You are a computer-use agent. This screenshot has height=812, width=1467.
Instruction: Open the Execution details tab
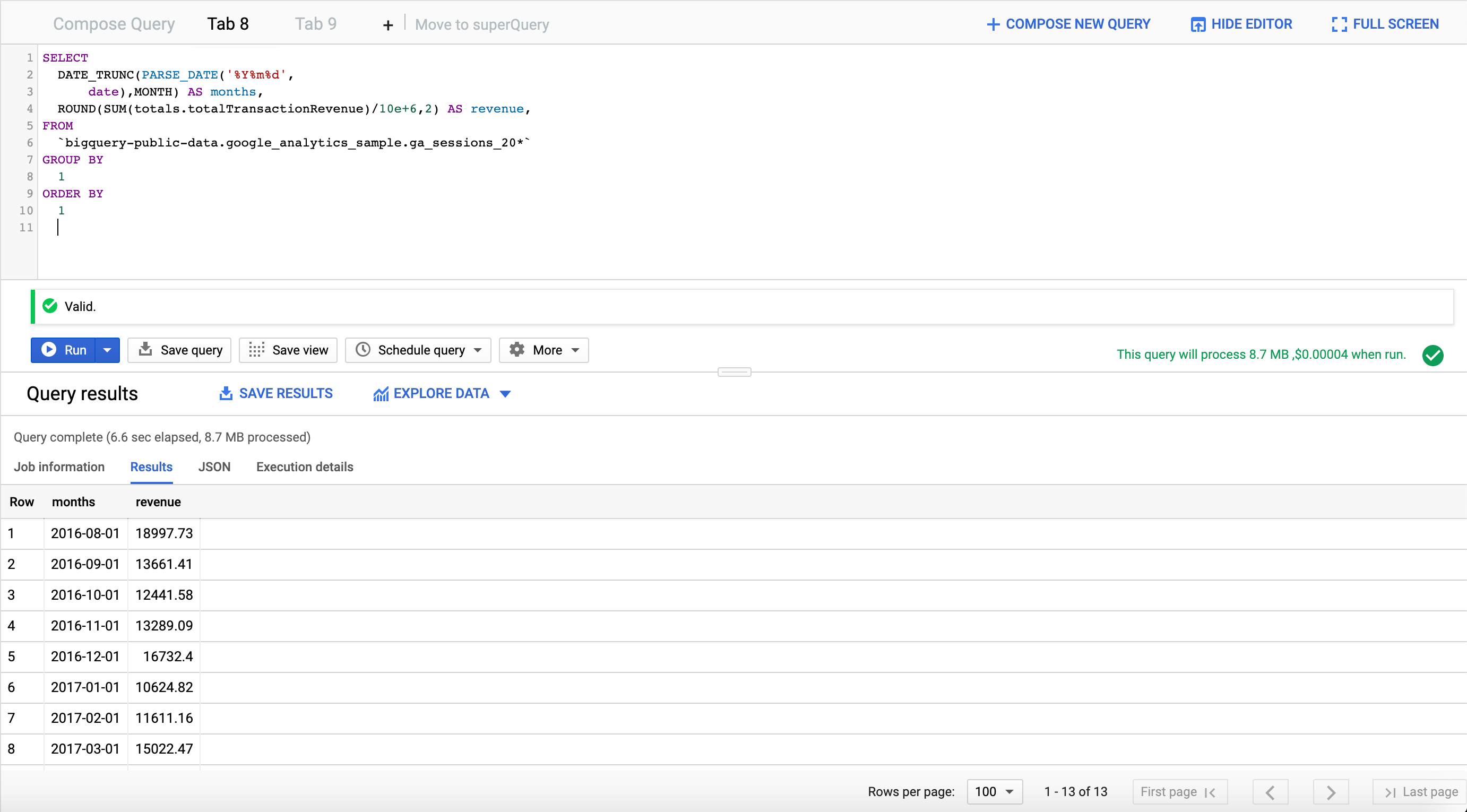[x=305, y=467]
